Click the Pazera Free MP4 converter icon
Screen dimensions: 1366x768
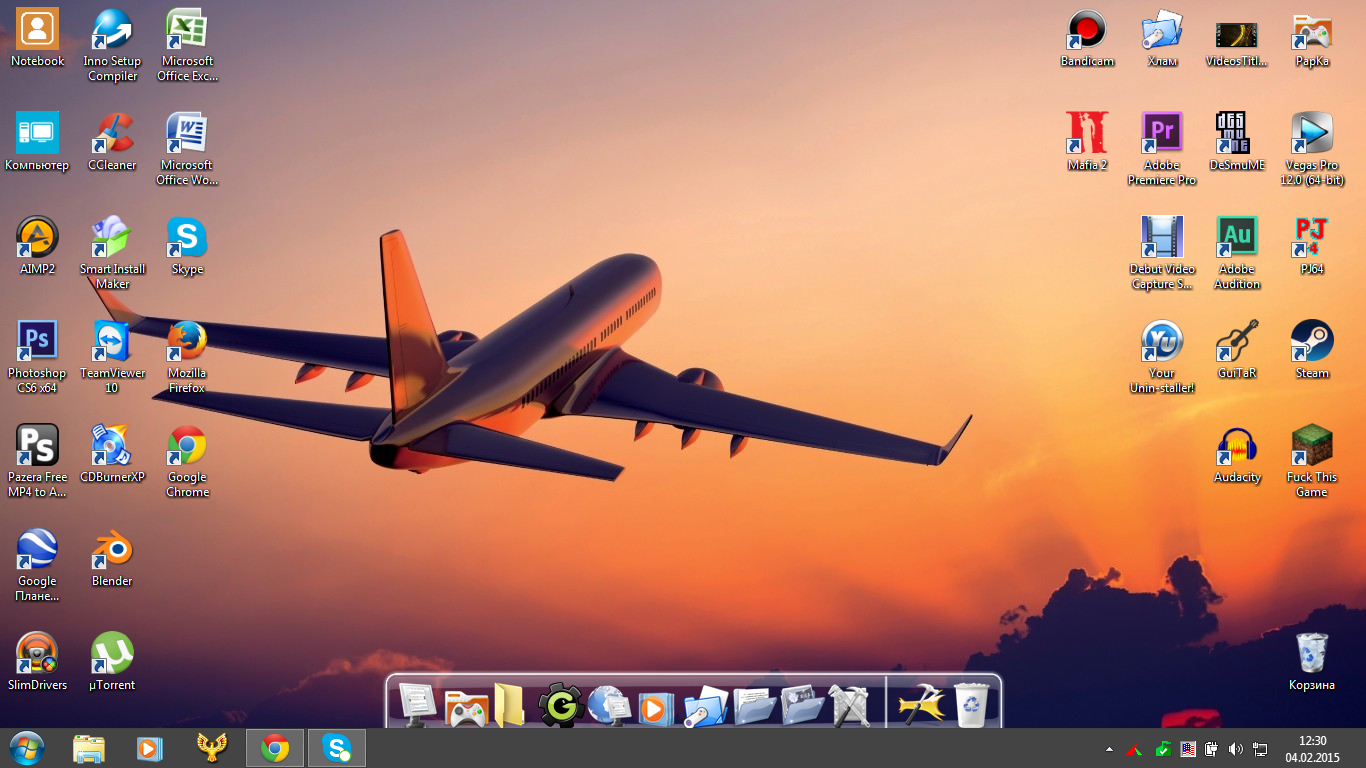pos(37,461)
